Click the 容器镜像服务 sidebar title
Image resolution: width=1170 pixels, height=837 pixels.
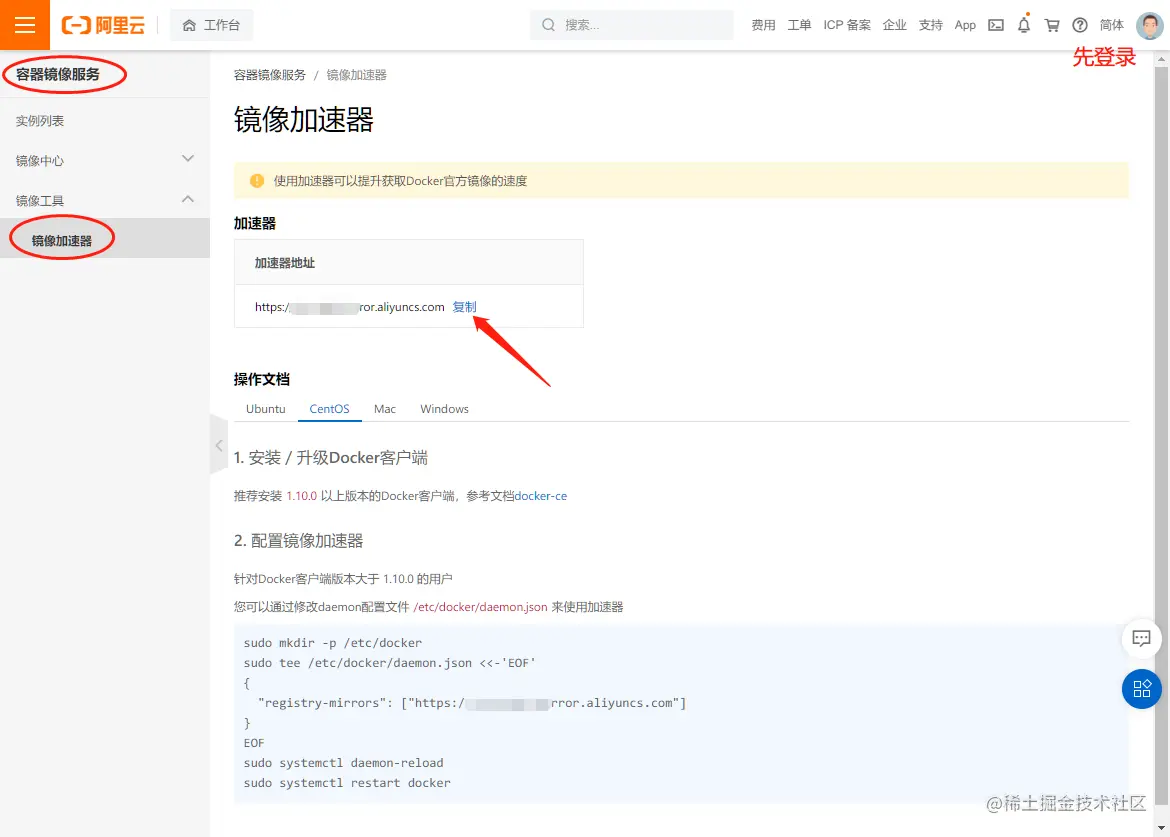coord(57,74)
